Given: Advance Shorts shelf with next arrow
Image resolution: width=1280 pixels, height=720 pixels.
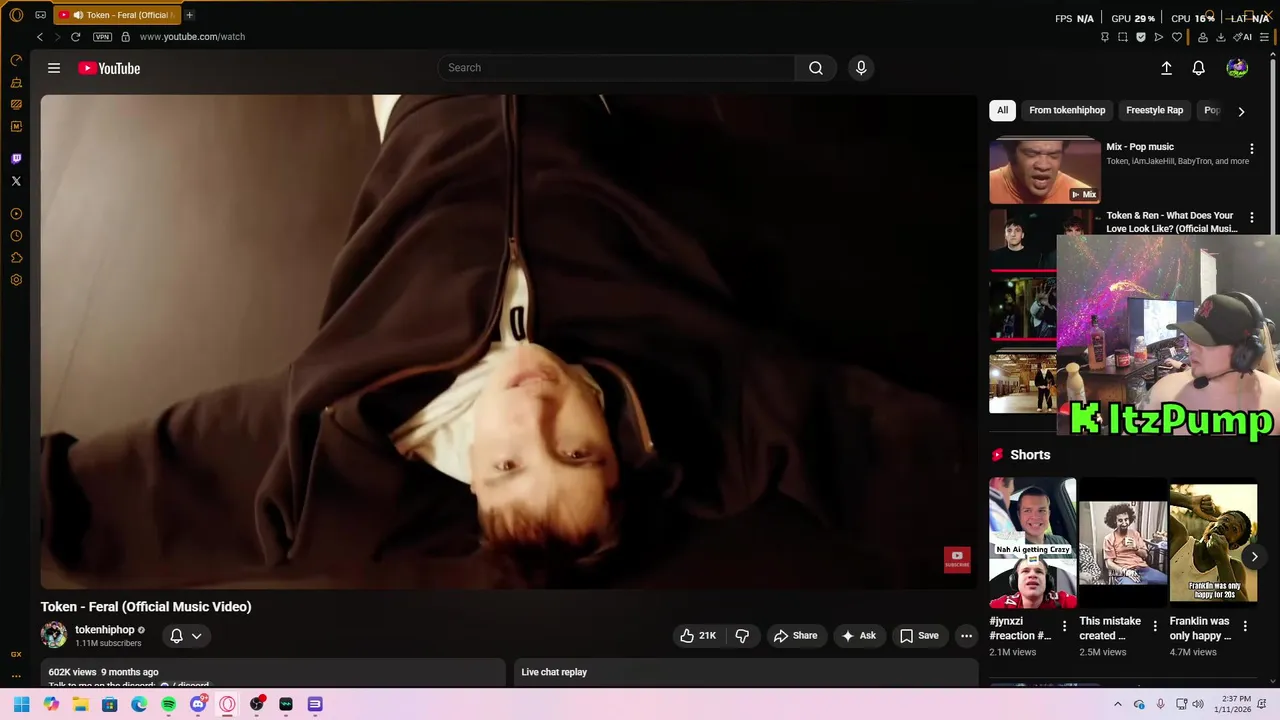Looking at the screenshot, I should click(1254, 556).
